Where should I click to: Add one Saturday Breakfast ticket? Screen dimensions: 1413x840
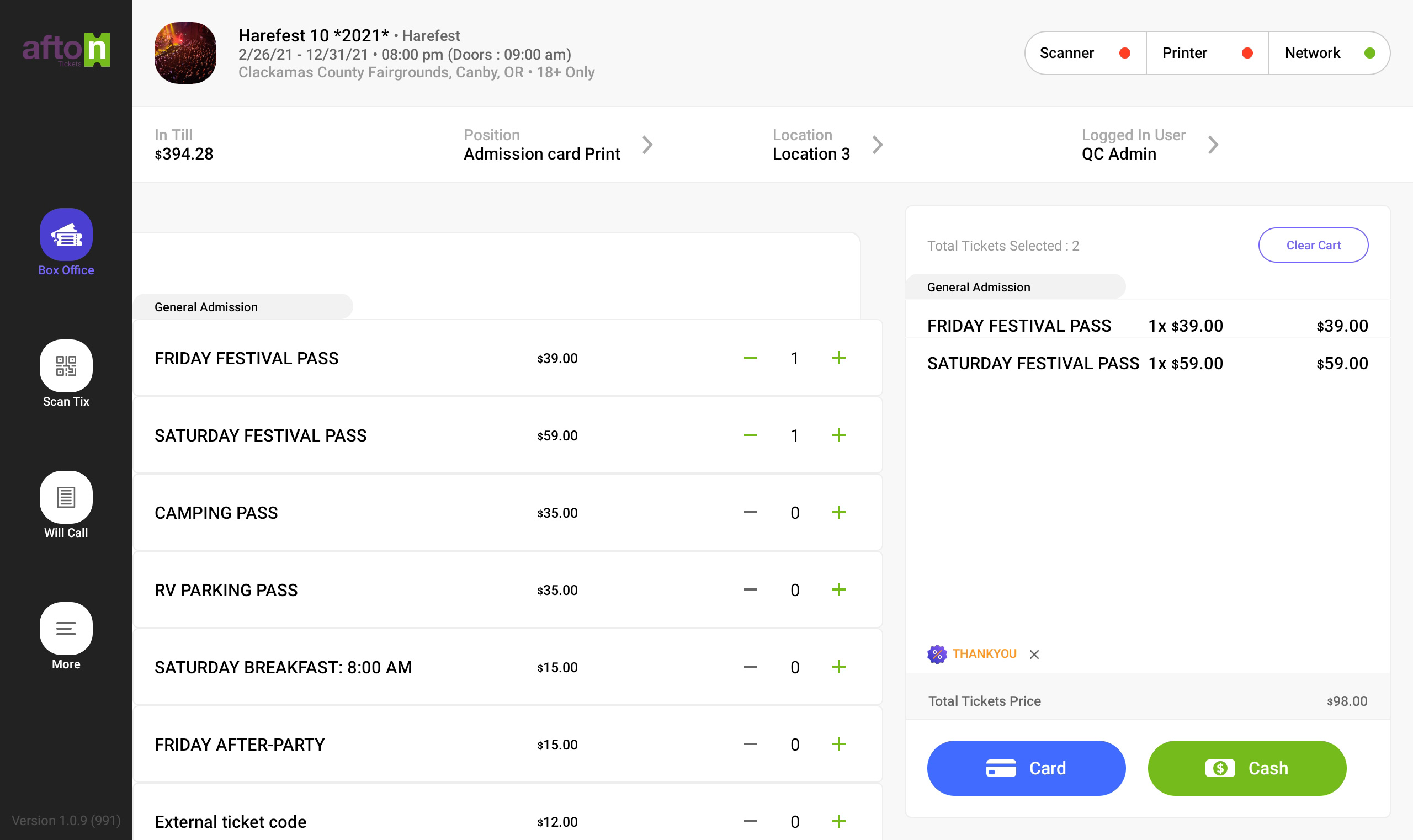pos(839,667)
